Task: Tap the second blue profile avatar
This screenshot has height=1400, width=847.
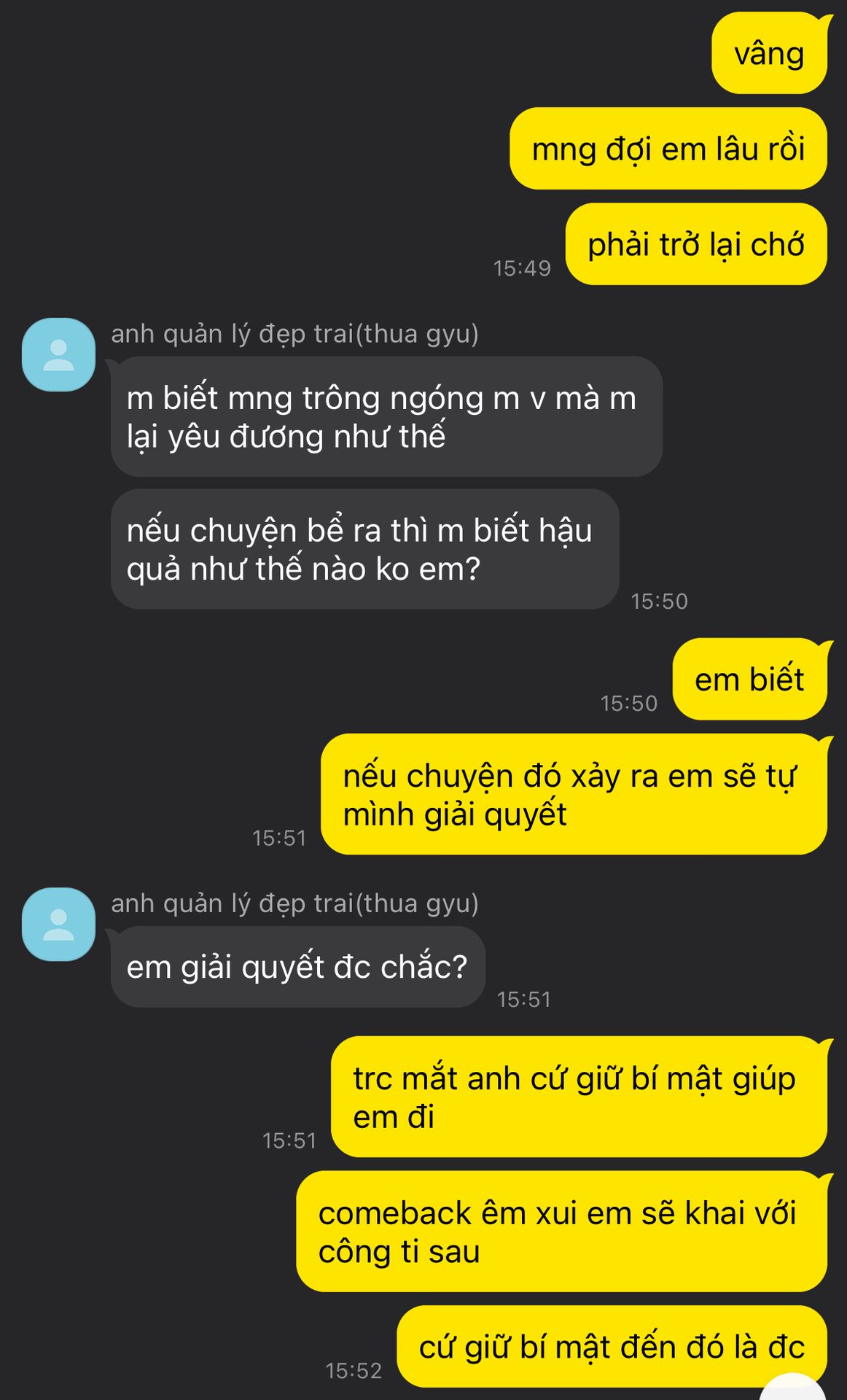Action: 59,925
